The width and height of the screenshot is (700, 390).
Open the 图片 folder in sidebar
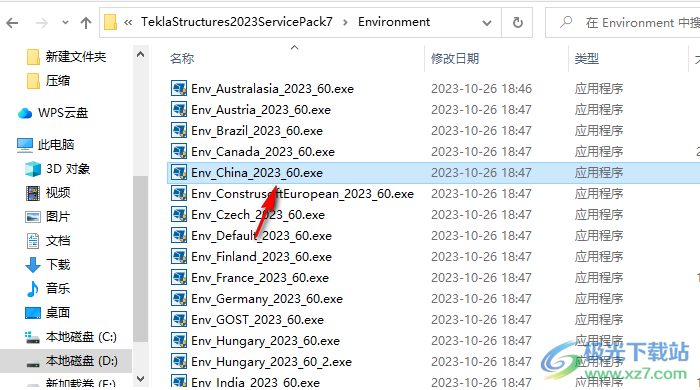[x=48, y=217]
